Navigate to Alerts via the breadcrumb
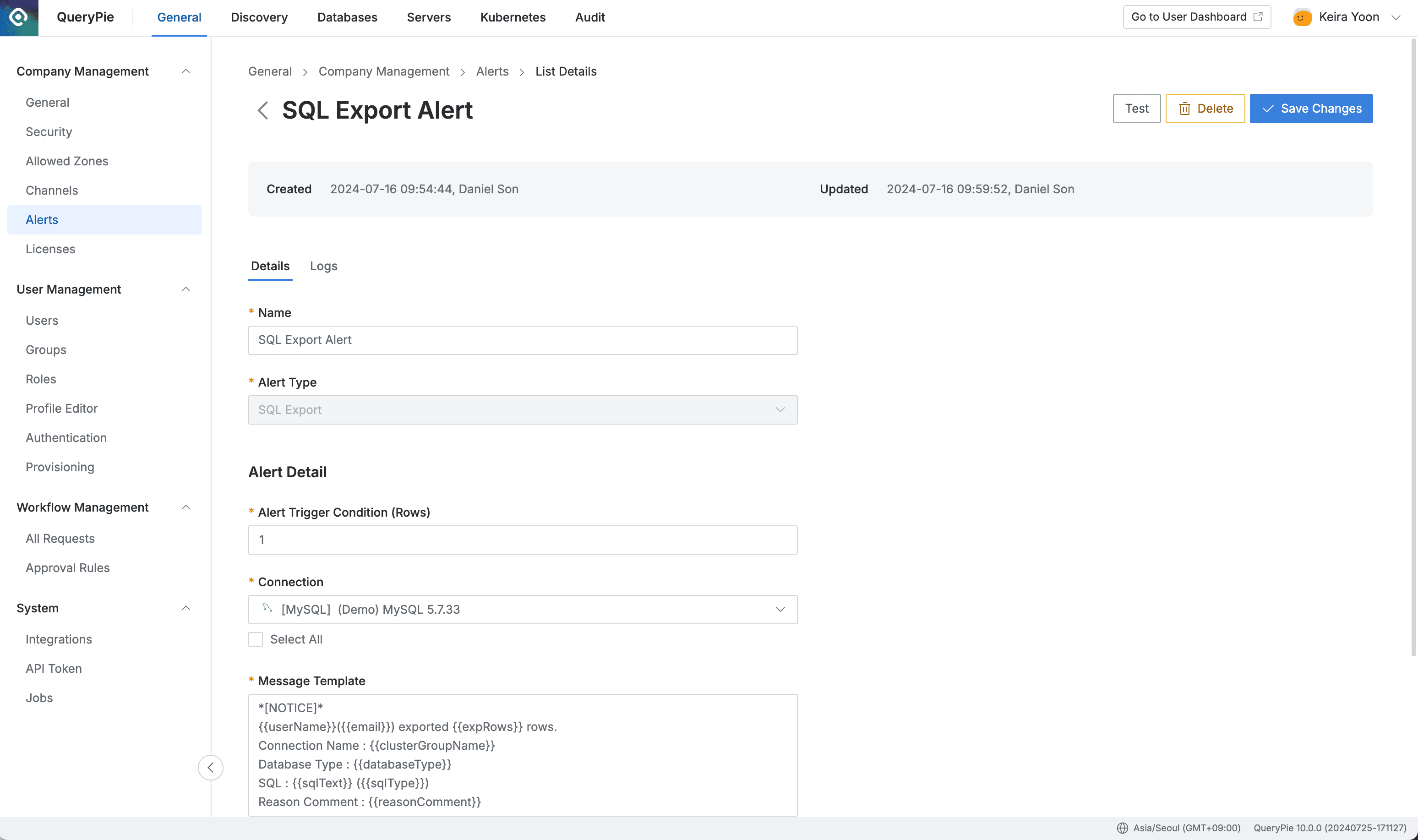The height and width of the screenshot is (840, 1418). click(492, 71)
